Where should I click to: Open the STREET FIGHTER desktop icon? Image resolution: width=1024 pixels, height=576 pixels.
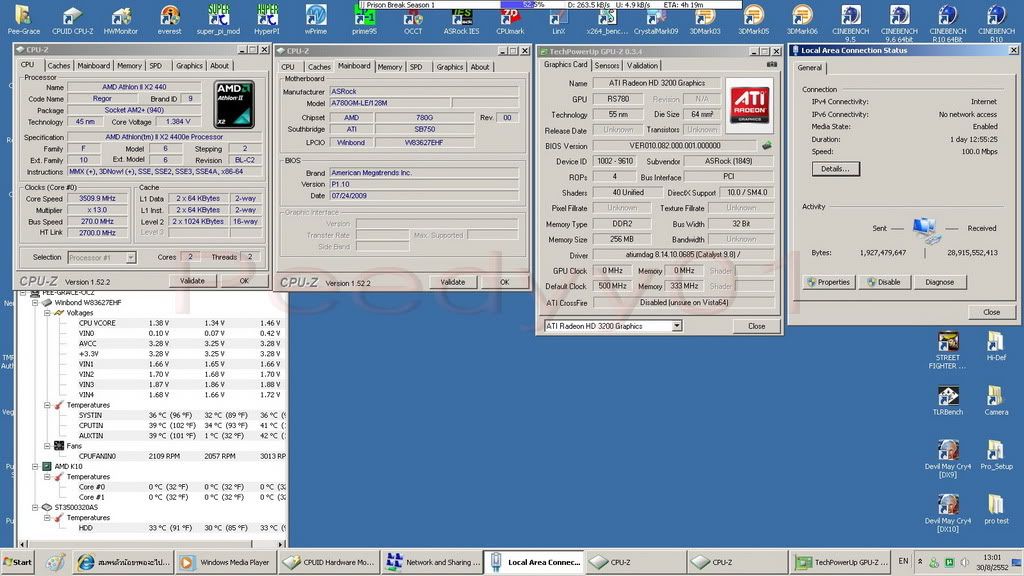pos(948,350)
